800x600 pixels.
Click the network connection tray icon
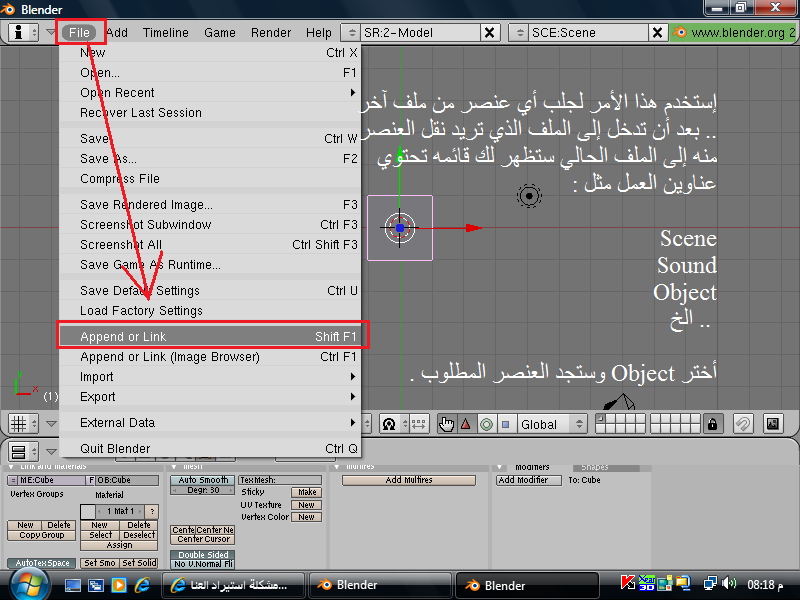(x=710, y=583)
